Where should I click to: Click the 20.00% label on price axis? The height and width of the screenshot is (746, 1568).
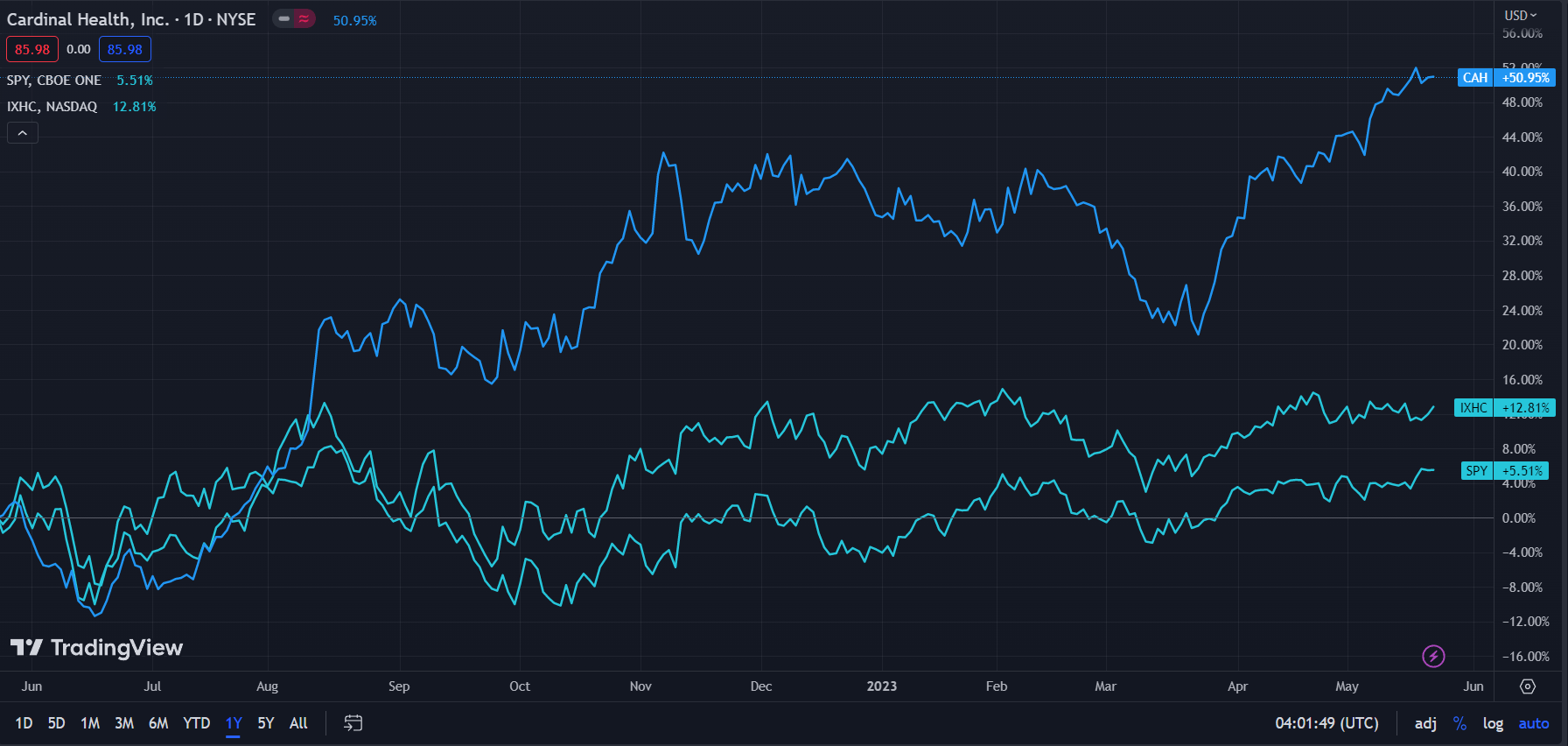point(1522,345)
